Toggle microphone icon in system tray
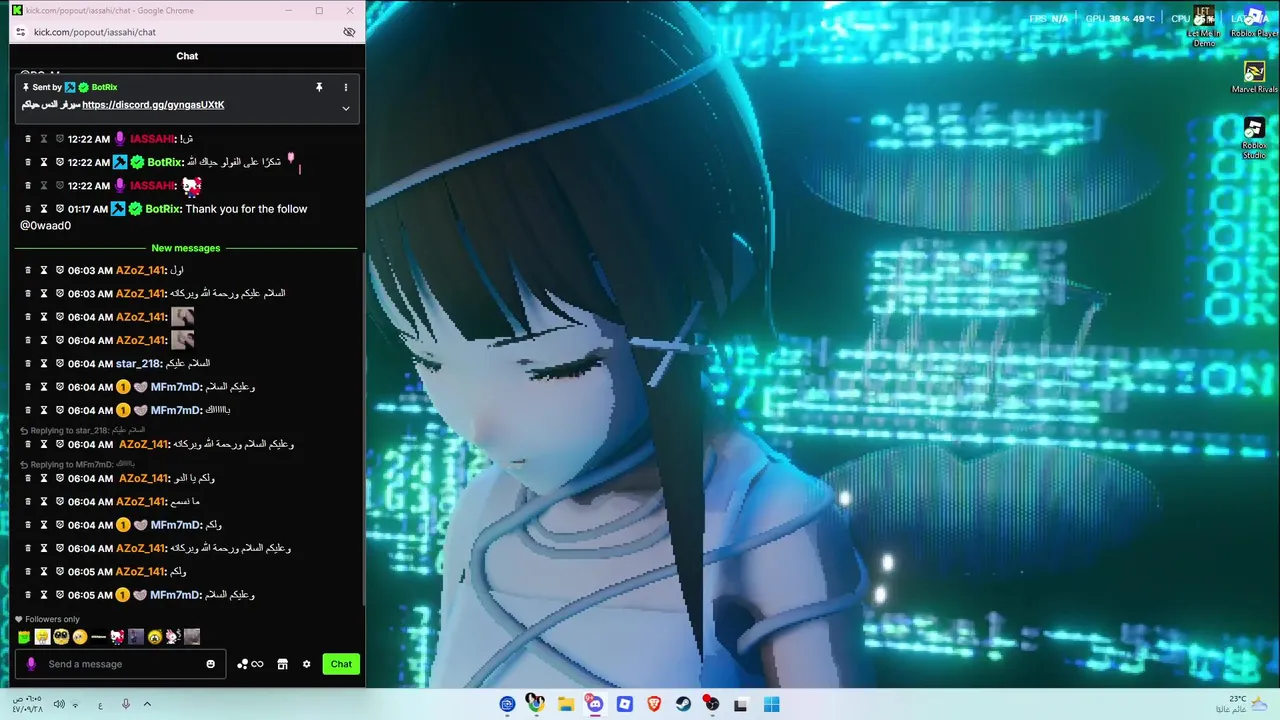 point(126,704)
